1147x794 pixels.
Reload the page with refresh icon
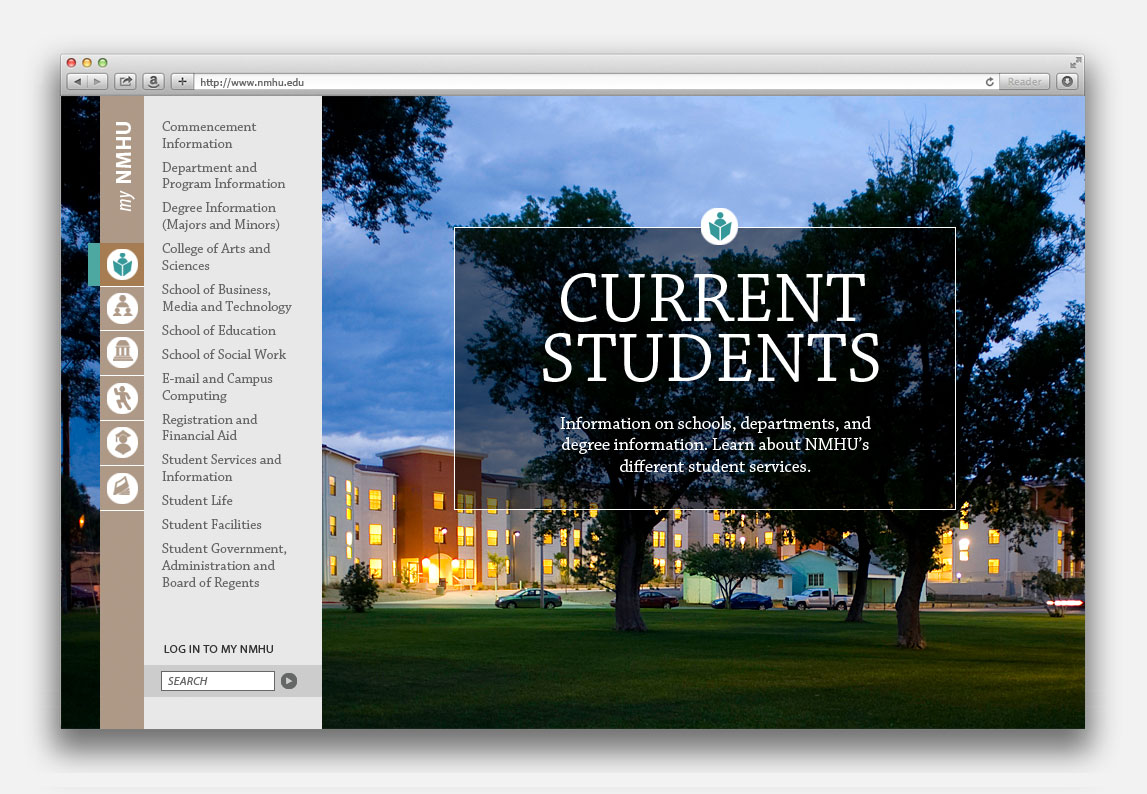990,82
